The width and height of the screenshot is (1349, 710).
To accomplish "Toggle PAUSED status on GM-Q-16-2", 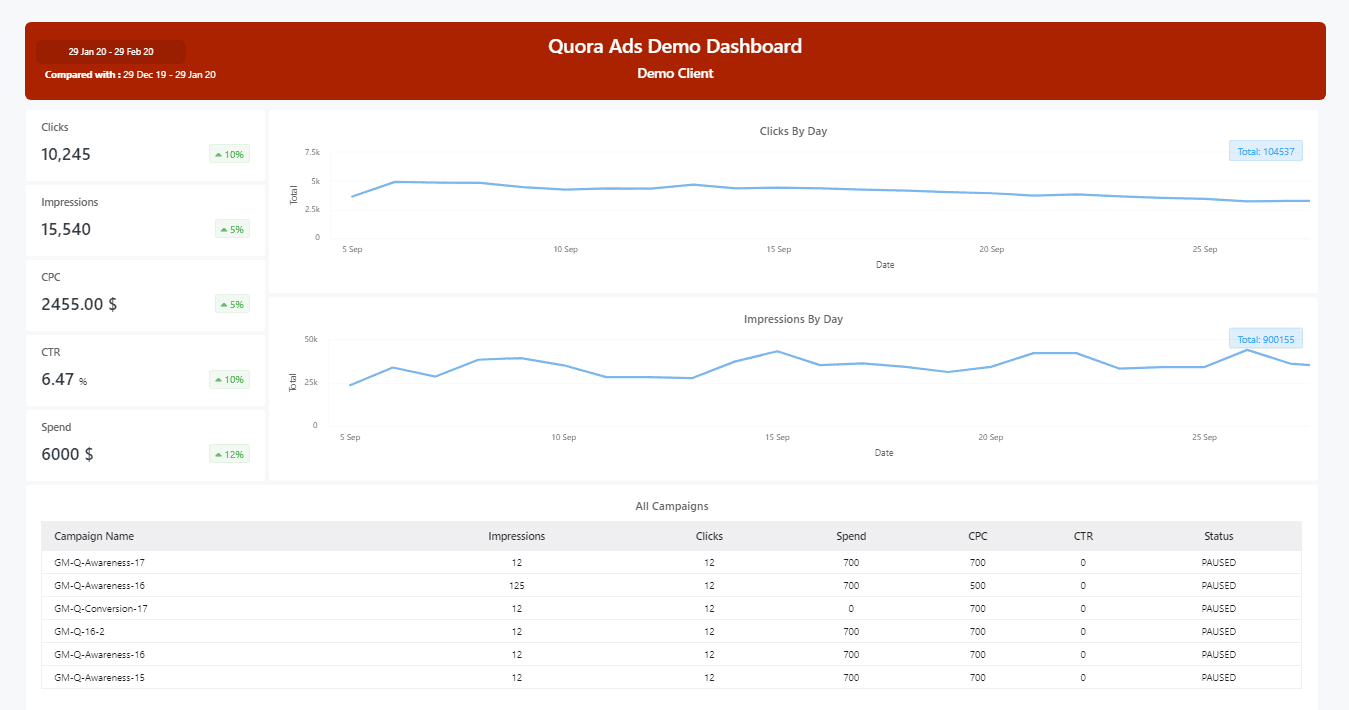I will tap(1217, 631).
